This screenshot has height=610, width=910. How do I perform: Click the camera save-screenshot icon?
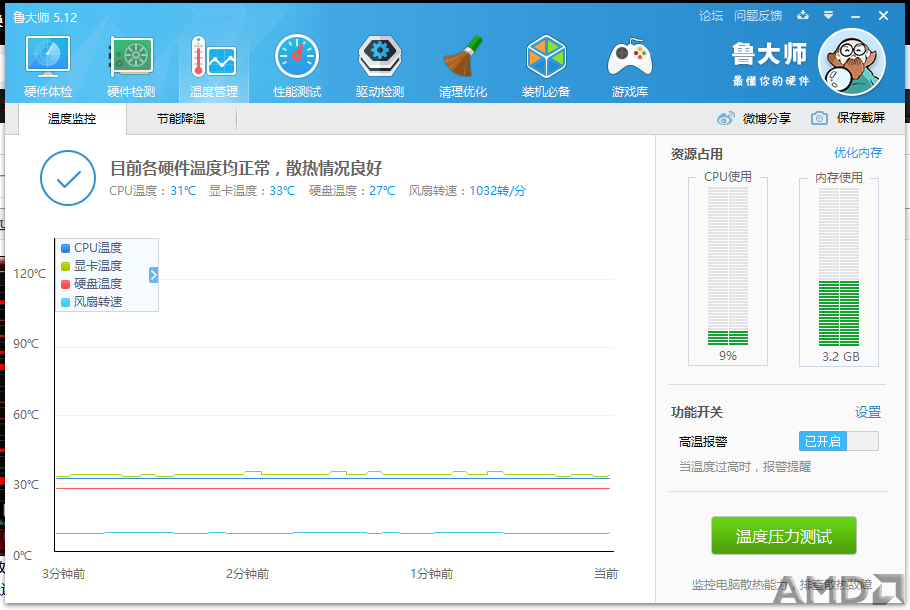point(819,118)
